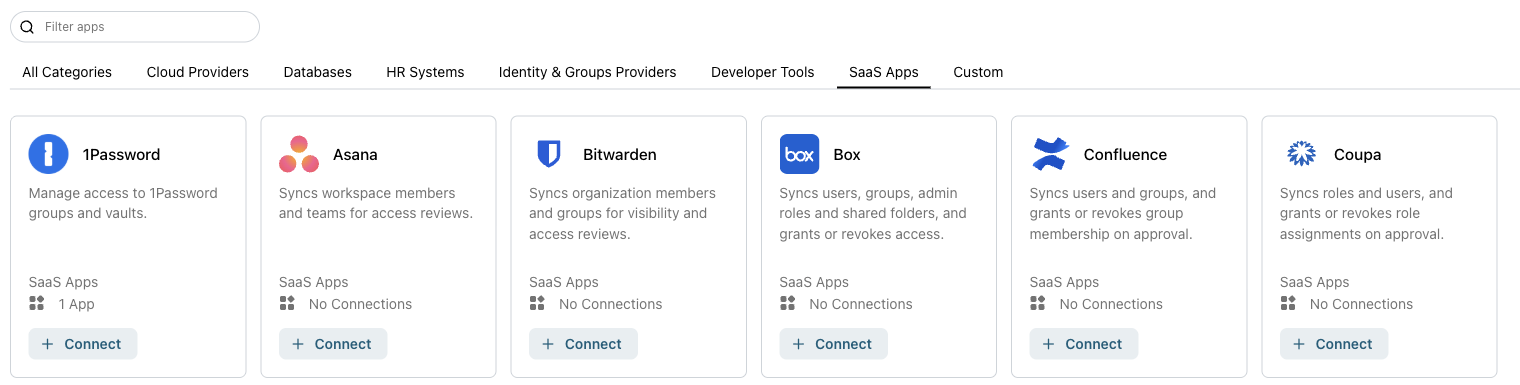Click 'Manage access to 1Password groups' description
The width and height of the screenshot is (1520, 385).
coord(123,203)
